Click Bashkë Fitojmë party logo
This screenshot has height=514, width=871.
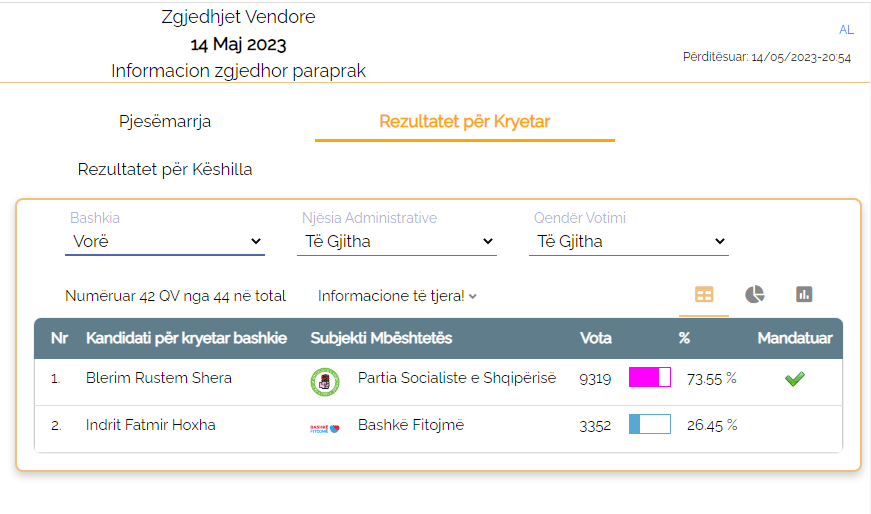pos(324,427)
